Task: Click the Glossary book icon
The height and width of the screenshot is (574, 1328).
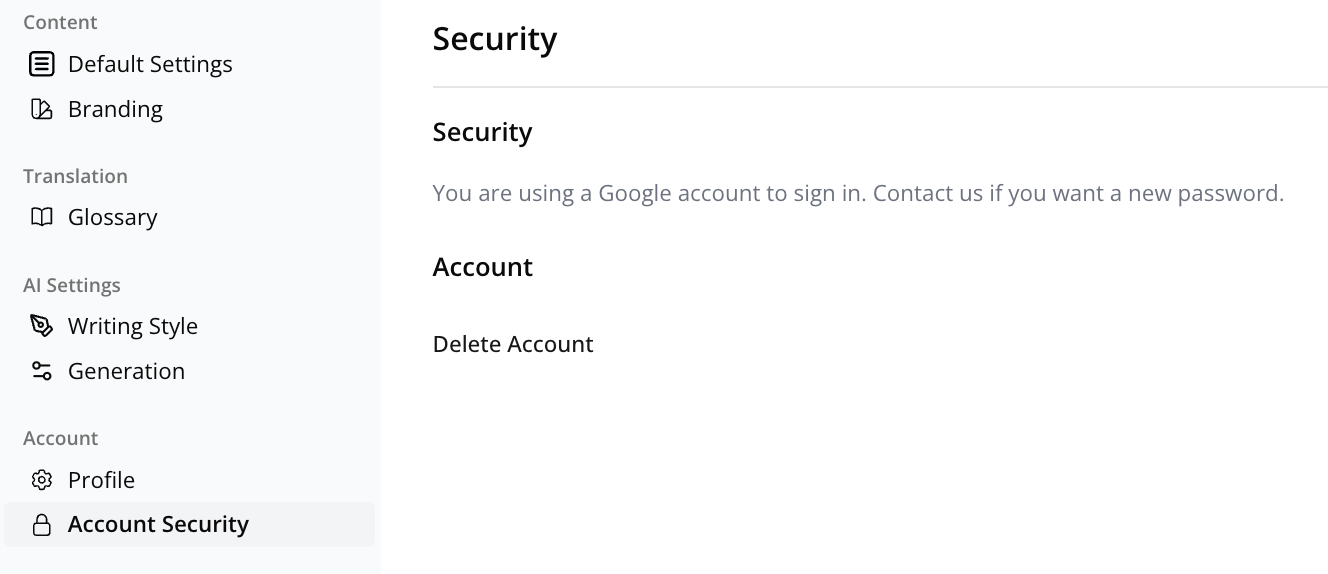Action: [42, 217]
